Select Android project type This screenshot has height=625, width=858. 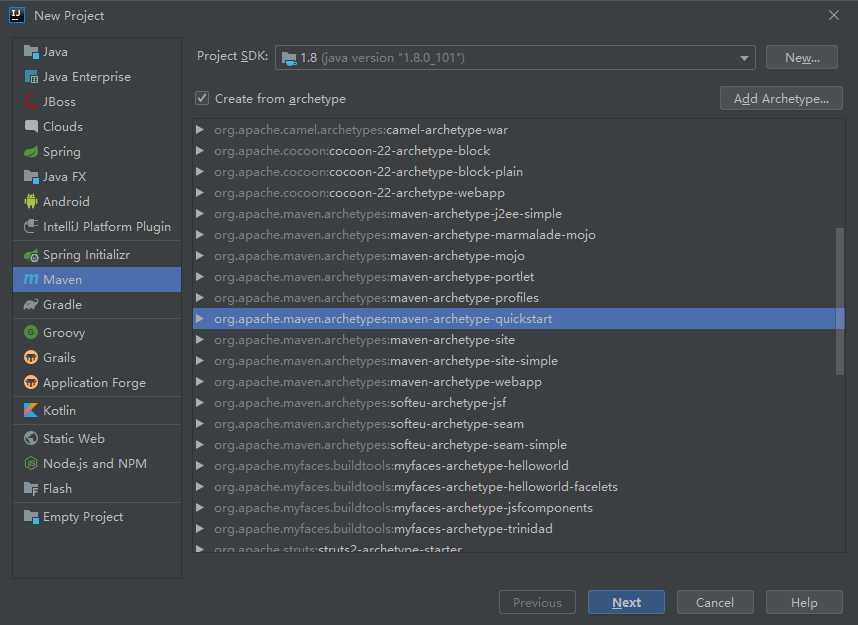(97, 201)
